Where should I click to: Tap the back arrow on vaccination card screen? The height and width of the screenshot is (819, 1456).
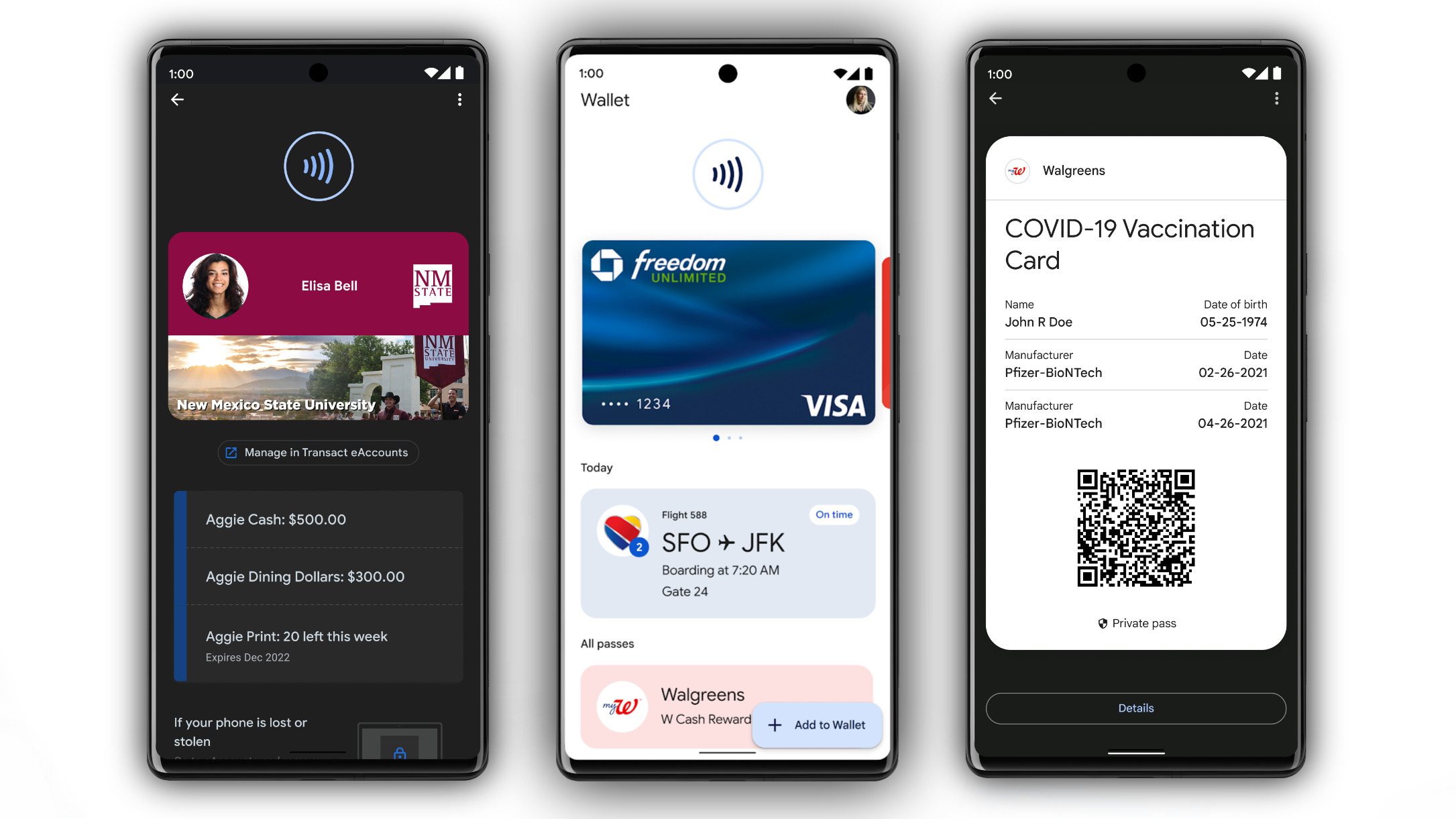pos(994,99)
